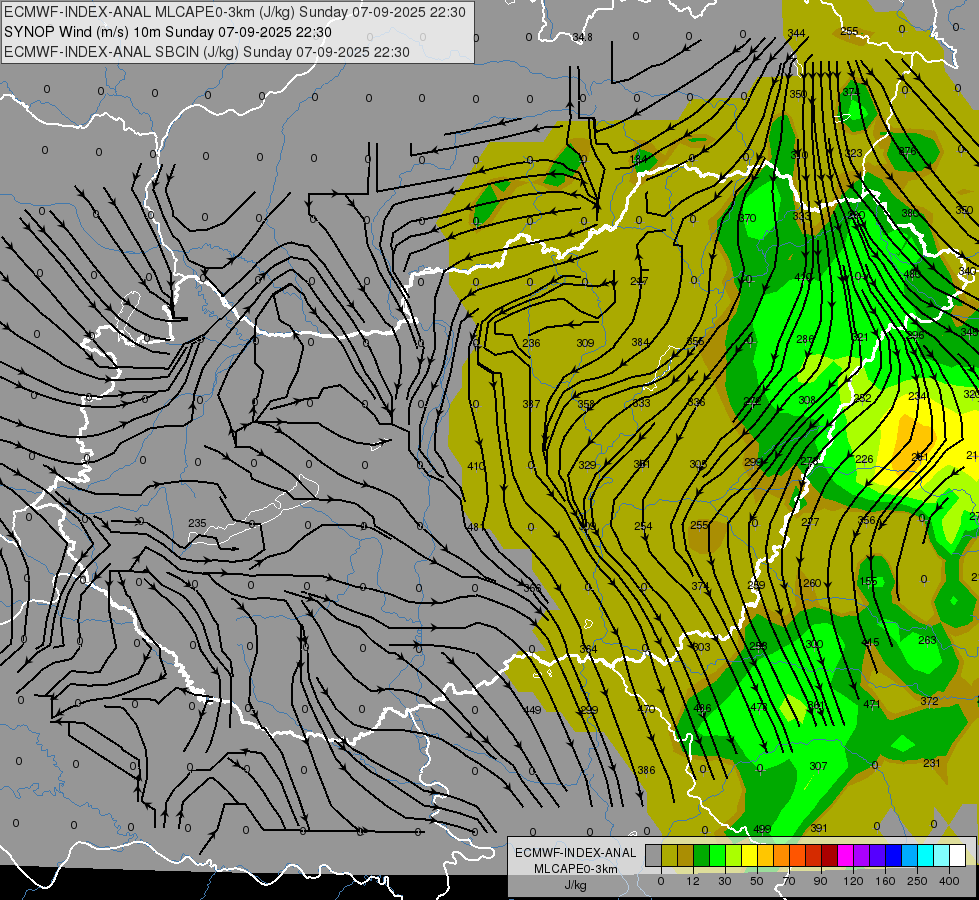
Task: Click the 471 value on the map
Action: point(872,705)
